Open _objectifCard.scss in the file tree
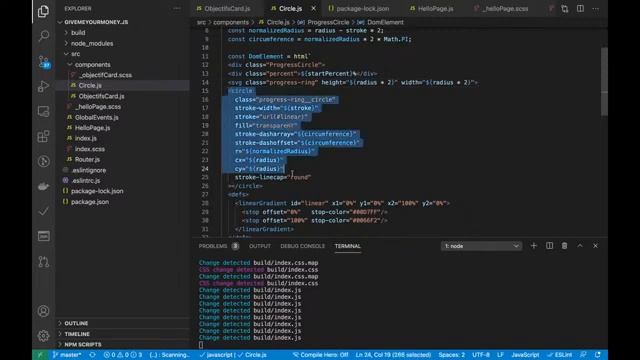Screen dimensions: 640x360 (x=105, y=75)
